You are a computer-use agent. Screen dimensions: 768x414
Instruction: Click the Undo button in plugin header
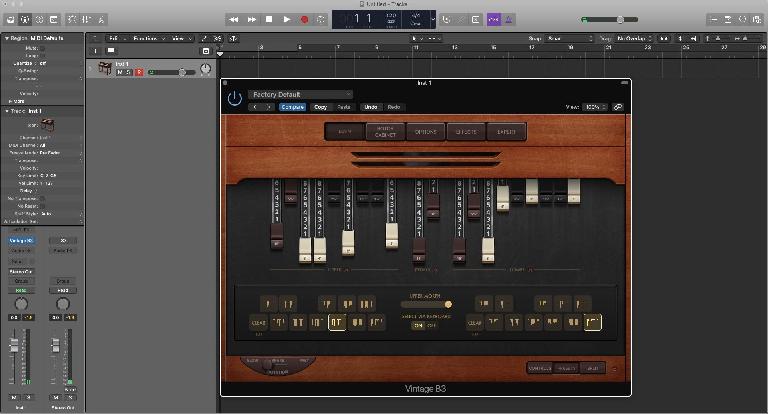click(371, 107)
